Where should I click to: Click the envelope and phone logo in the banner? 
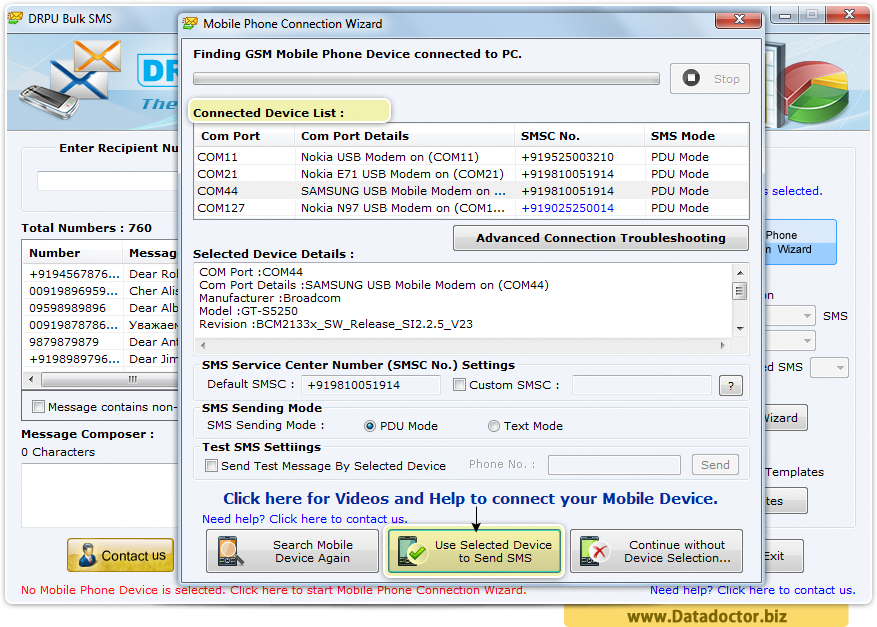click(x=71, y=78)
